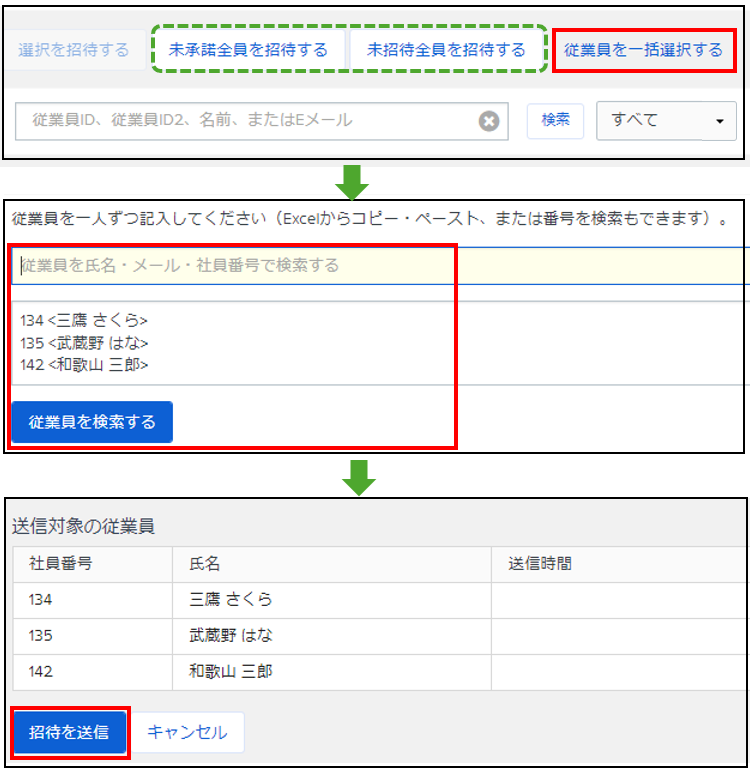Click the キャンセル button
The image size is (750, 771).
pyautogui.click(x=187, y=732)
